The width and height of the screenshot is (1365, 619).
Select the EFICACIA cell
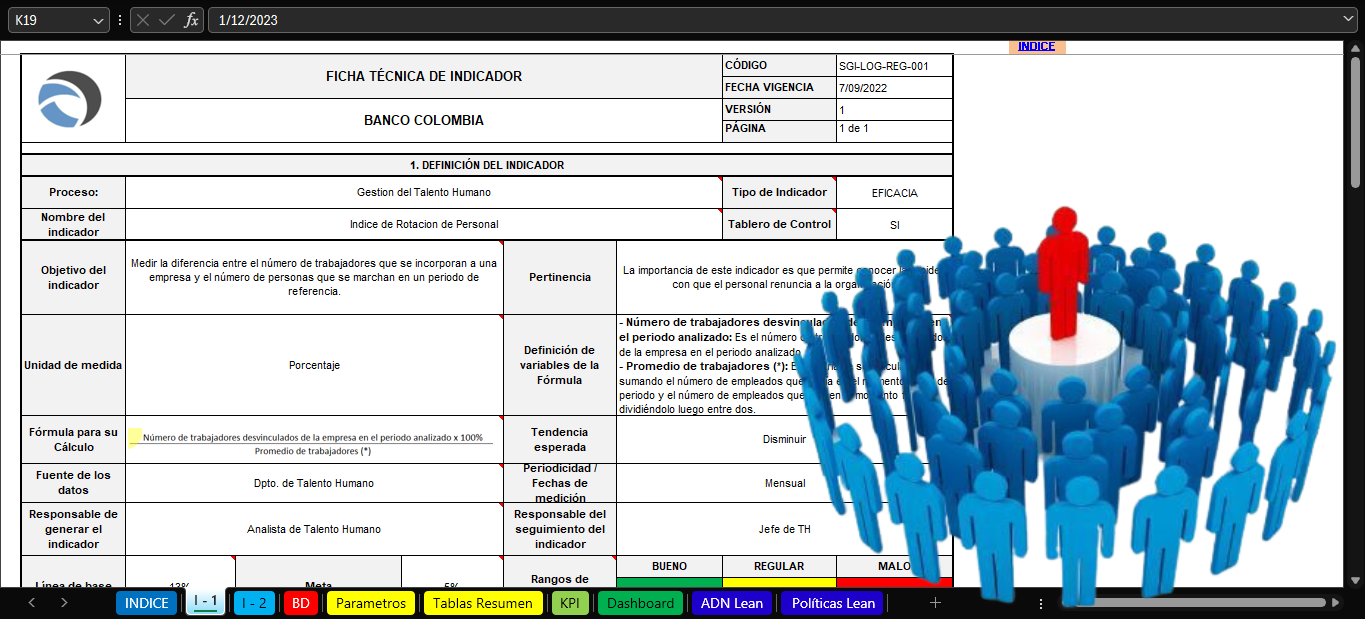coord(894,193)
